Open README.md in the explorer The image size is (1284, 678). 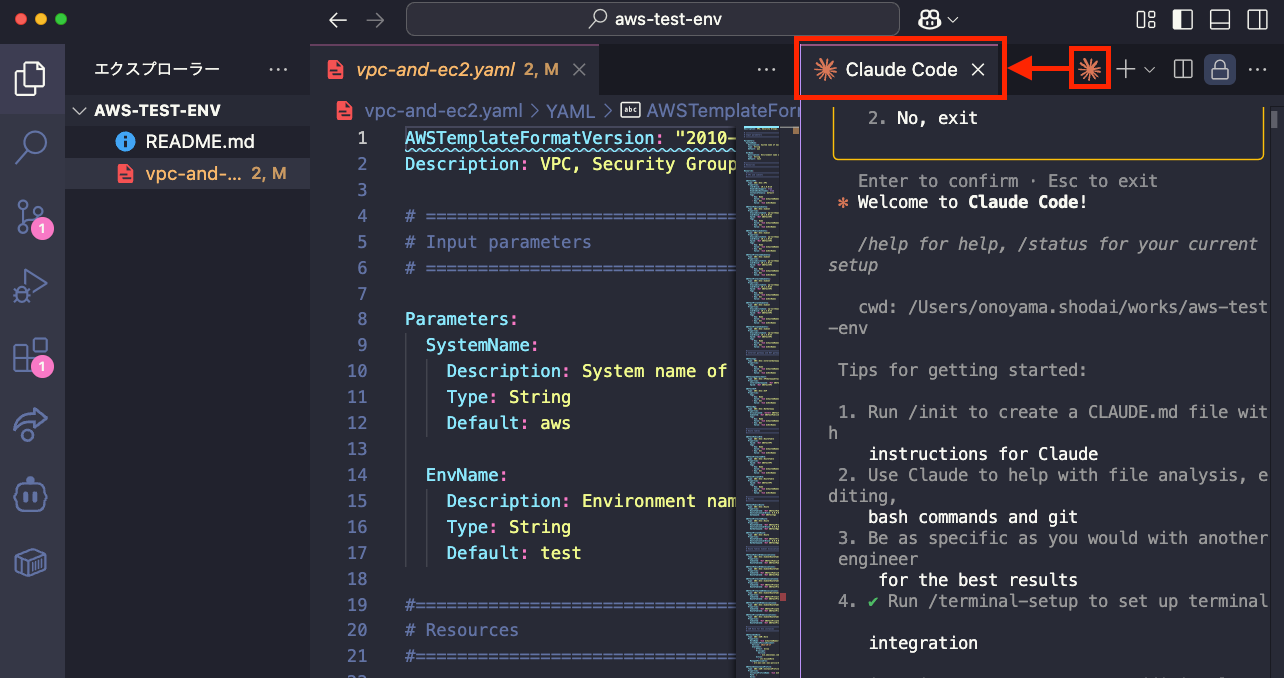(x=188, y=141)
